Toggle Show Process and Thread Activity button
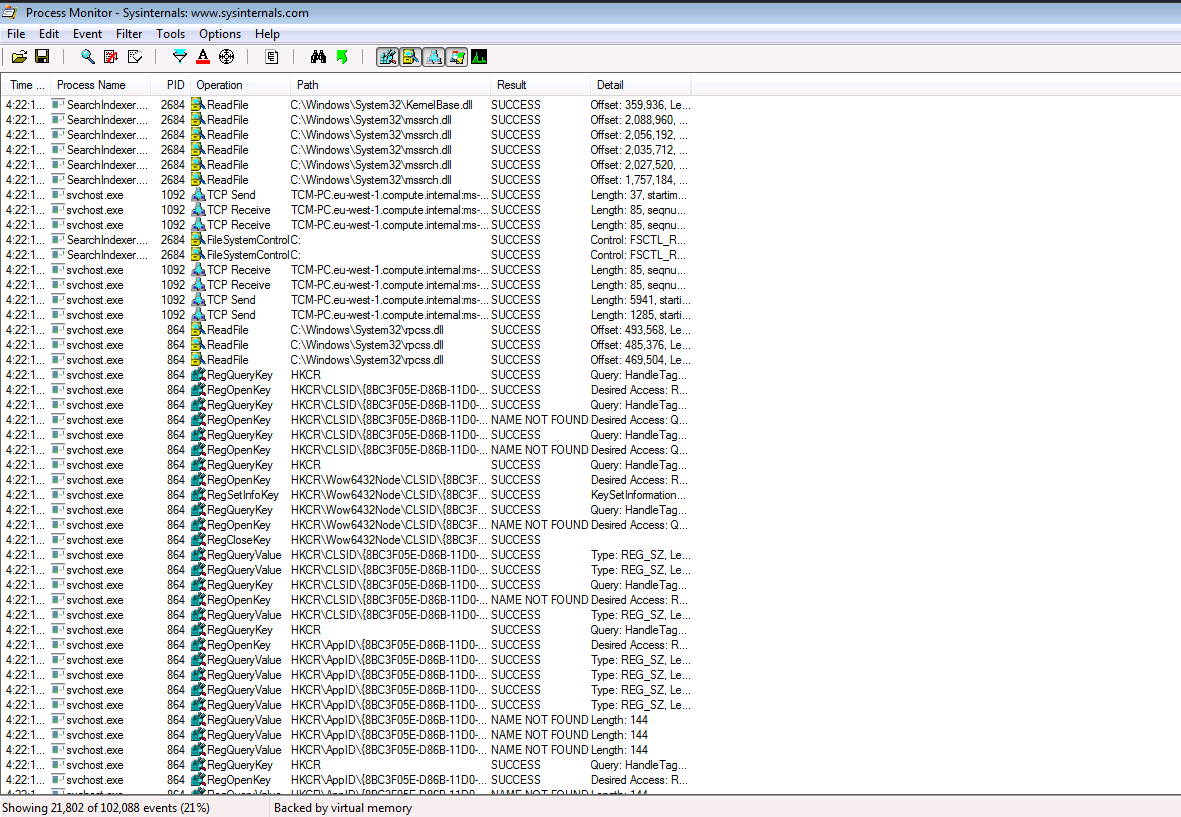This screenshot has width=1181, height=817. 456,57
